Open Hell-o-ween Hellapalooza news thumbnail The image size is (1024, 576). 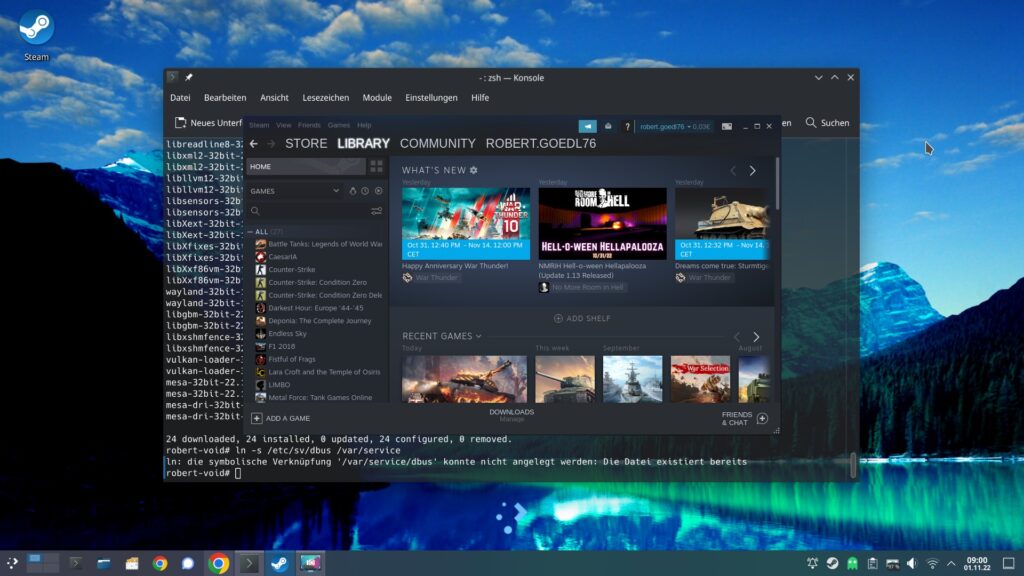(602, 224)
